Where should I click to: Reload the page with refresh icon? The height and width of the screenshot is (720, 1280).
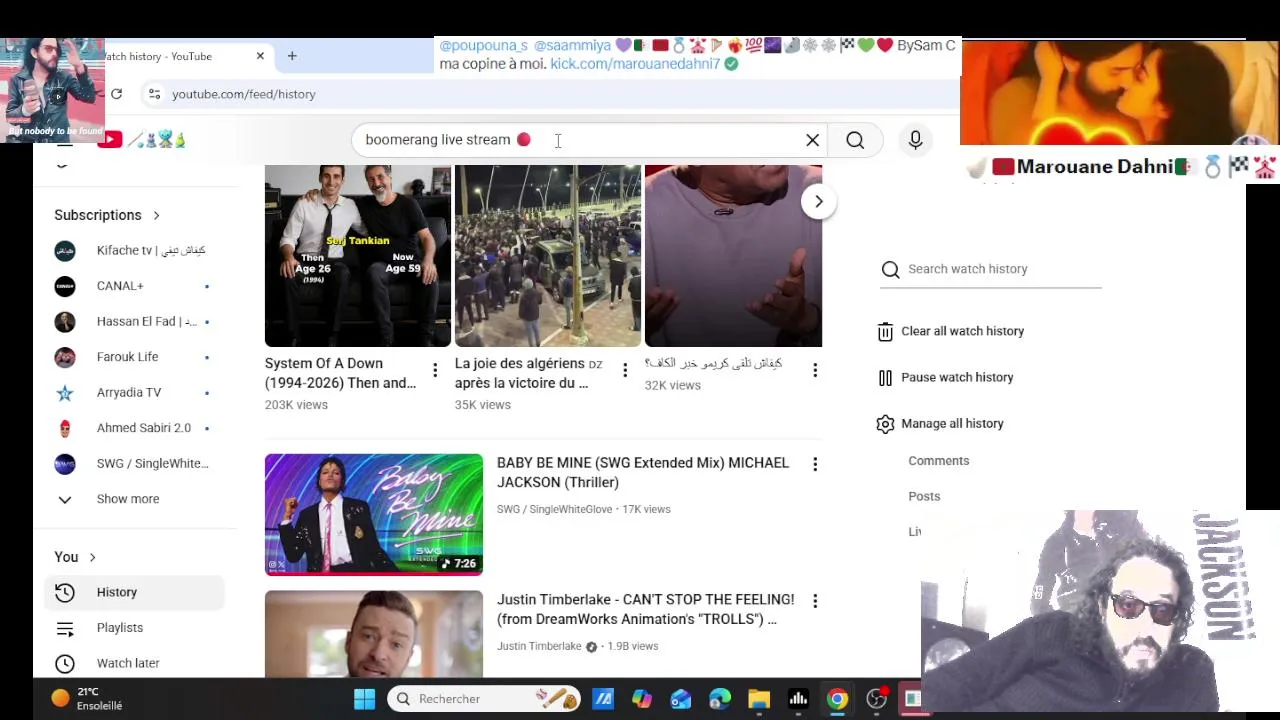point(117,94)
